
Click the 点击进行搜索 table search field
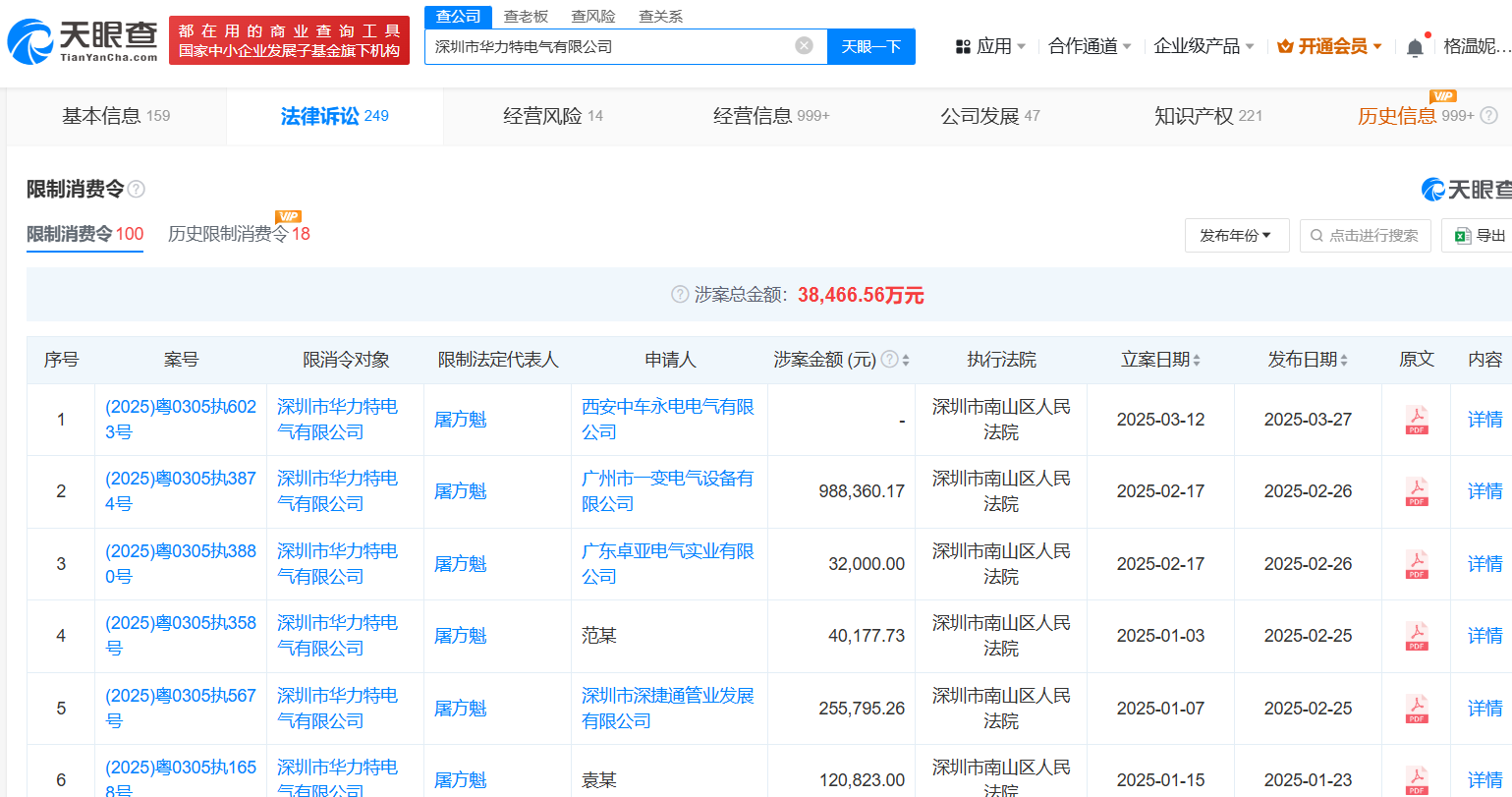tap(1366, 235)
